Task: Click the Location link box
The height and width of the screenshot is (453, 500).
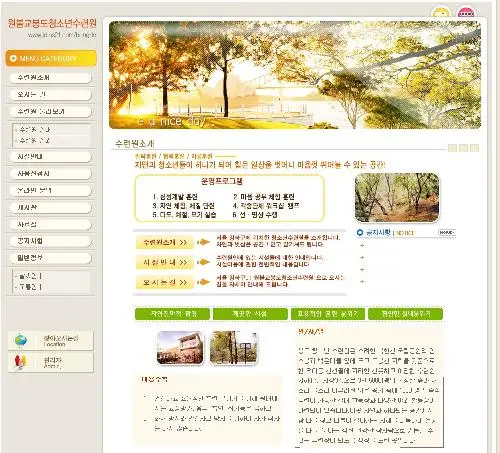Action: pos(51,341)
